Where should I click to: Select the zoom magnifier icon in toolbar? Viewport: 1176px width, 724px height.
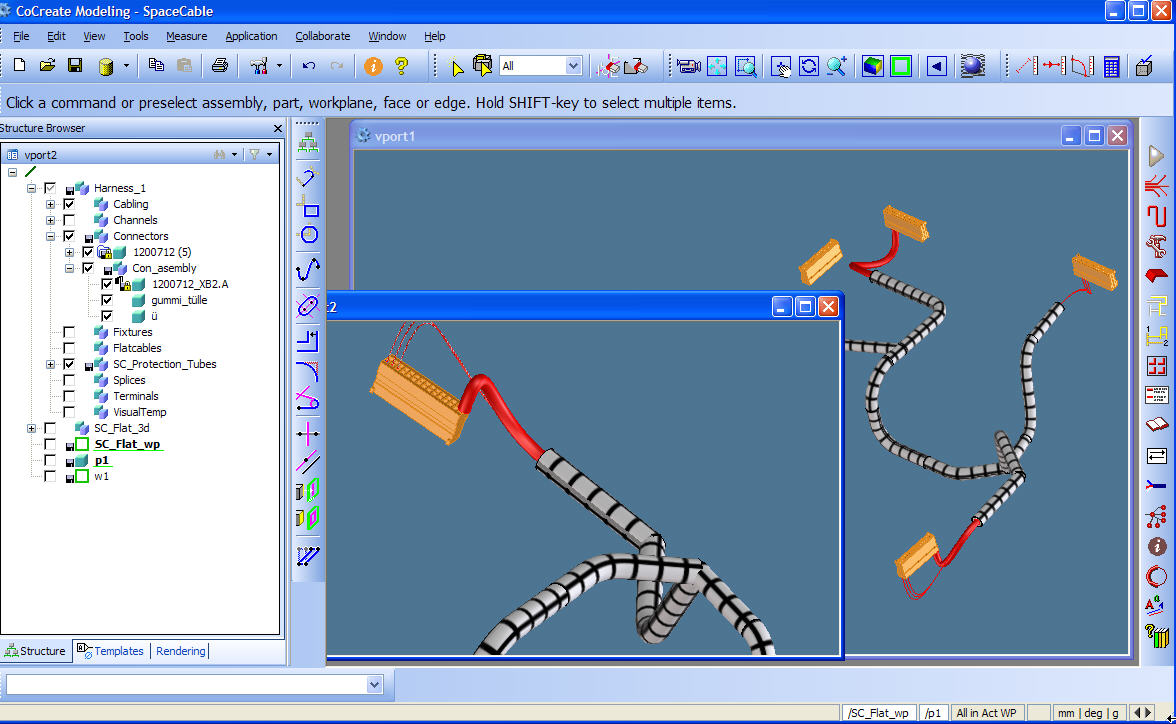tap(836, 66)
